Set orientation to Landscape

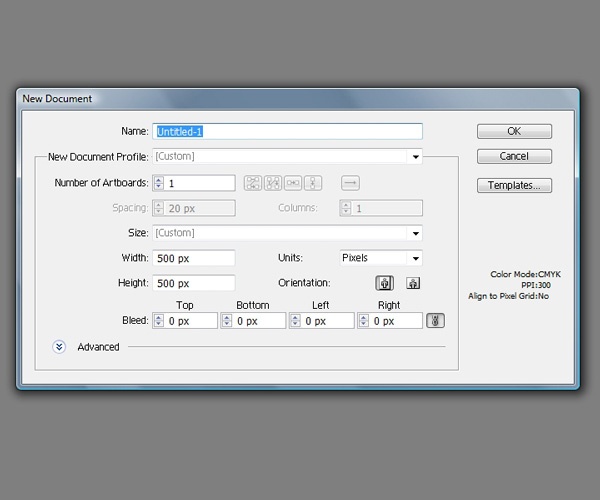pyautogui.click(x=413, y=283)
